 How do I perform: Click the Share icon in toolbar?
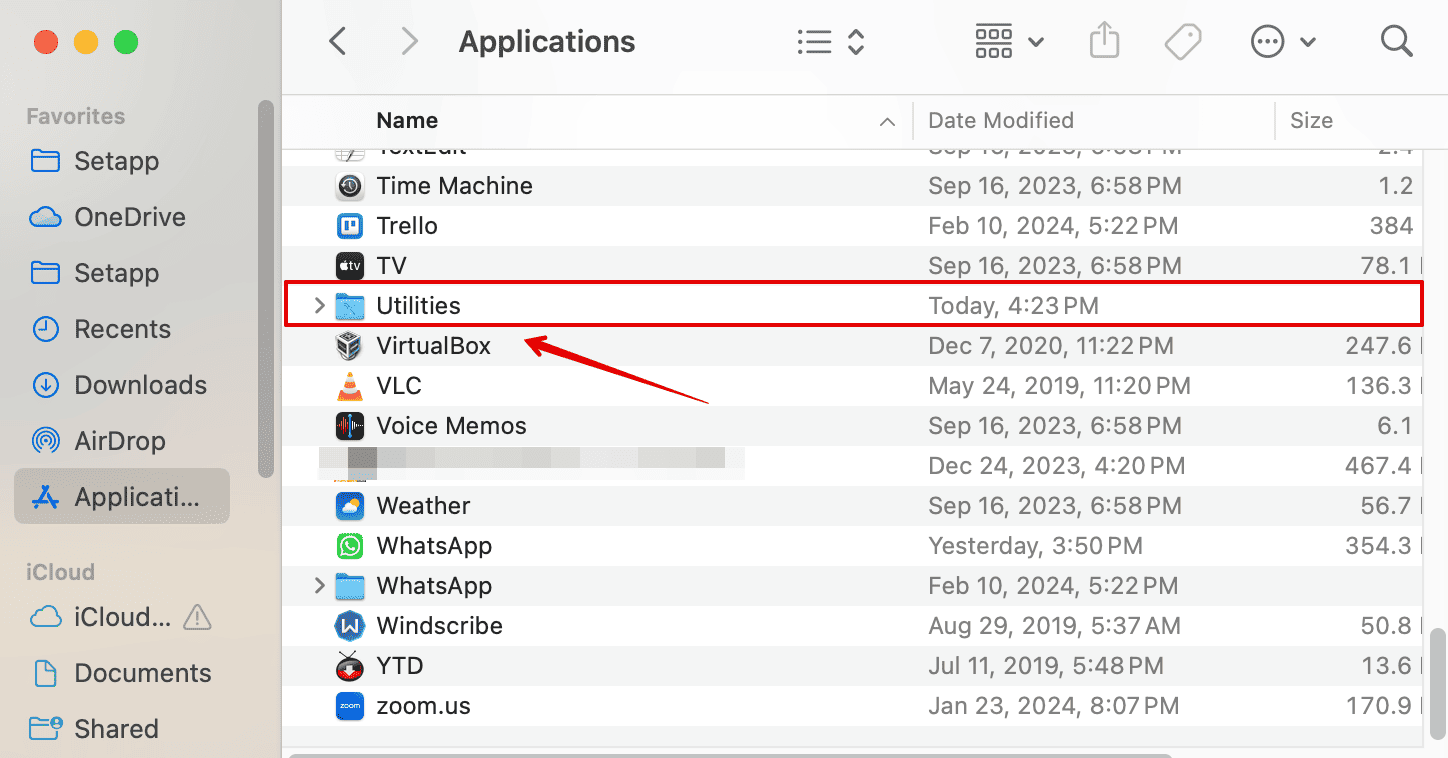(1103, 42)
